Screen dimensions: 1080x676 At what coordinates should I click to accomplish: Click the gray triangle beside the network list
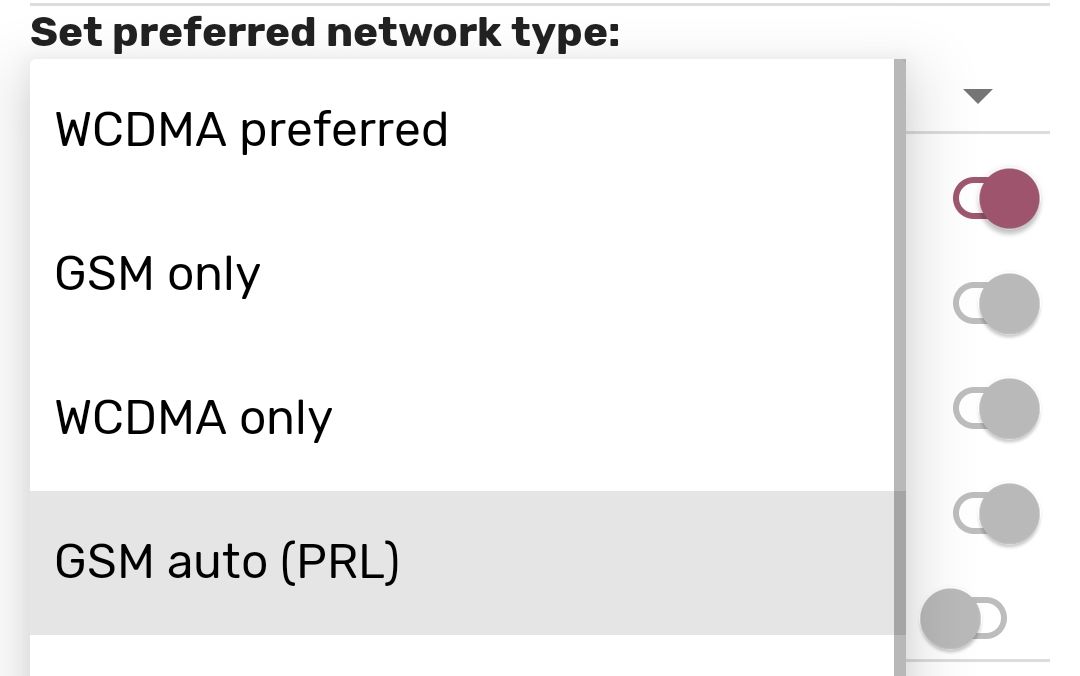pos(977,96)
